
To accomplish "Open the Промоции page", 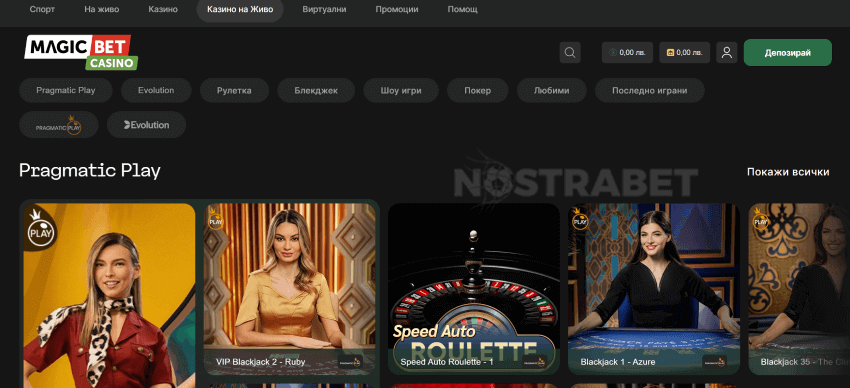I will [x=397, y=10].
